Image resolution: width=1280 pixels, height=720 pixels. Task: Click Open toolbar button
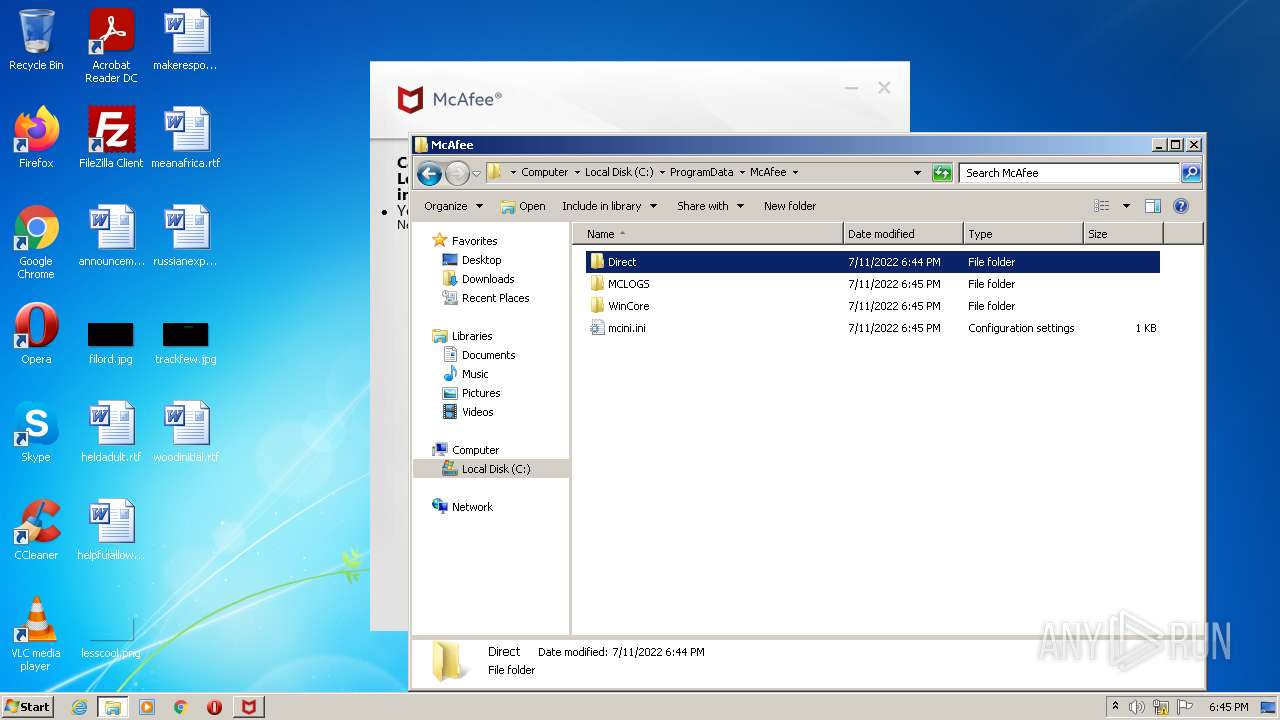click(523, 206)
